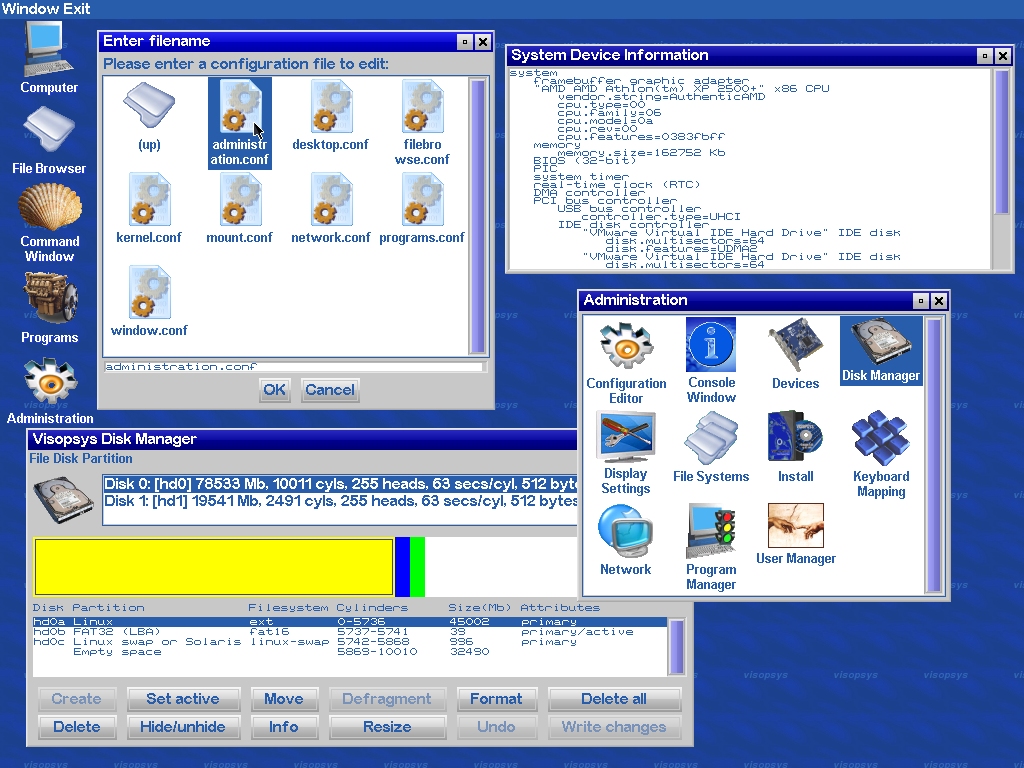Open Command Window seashell desktop icon
The height and width of the screenshot is (768, 1024).
coord(50,223)
